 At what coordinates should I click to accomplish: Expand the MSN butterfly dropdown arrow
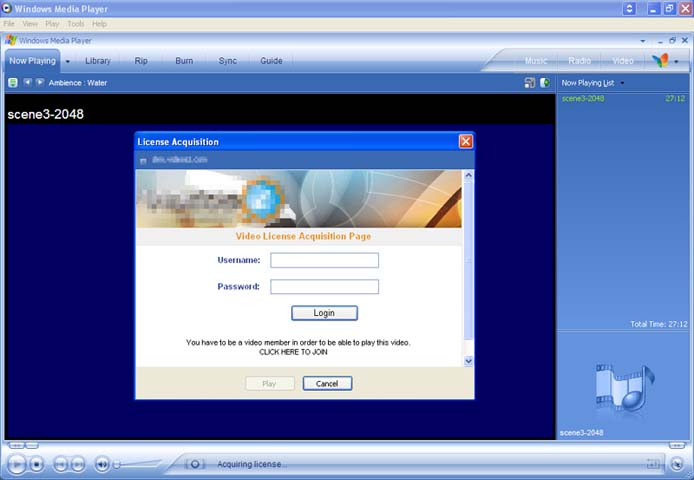coord(676,62)
